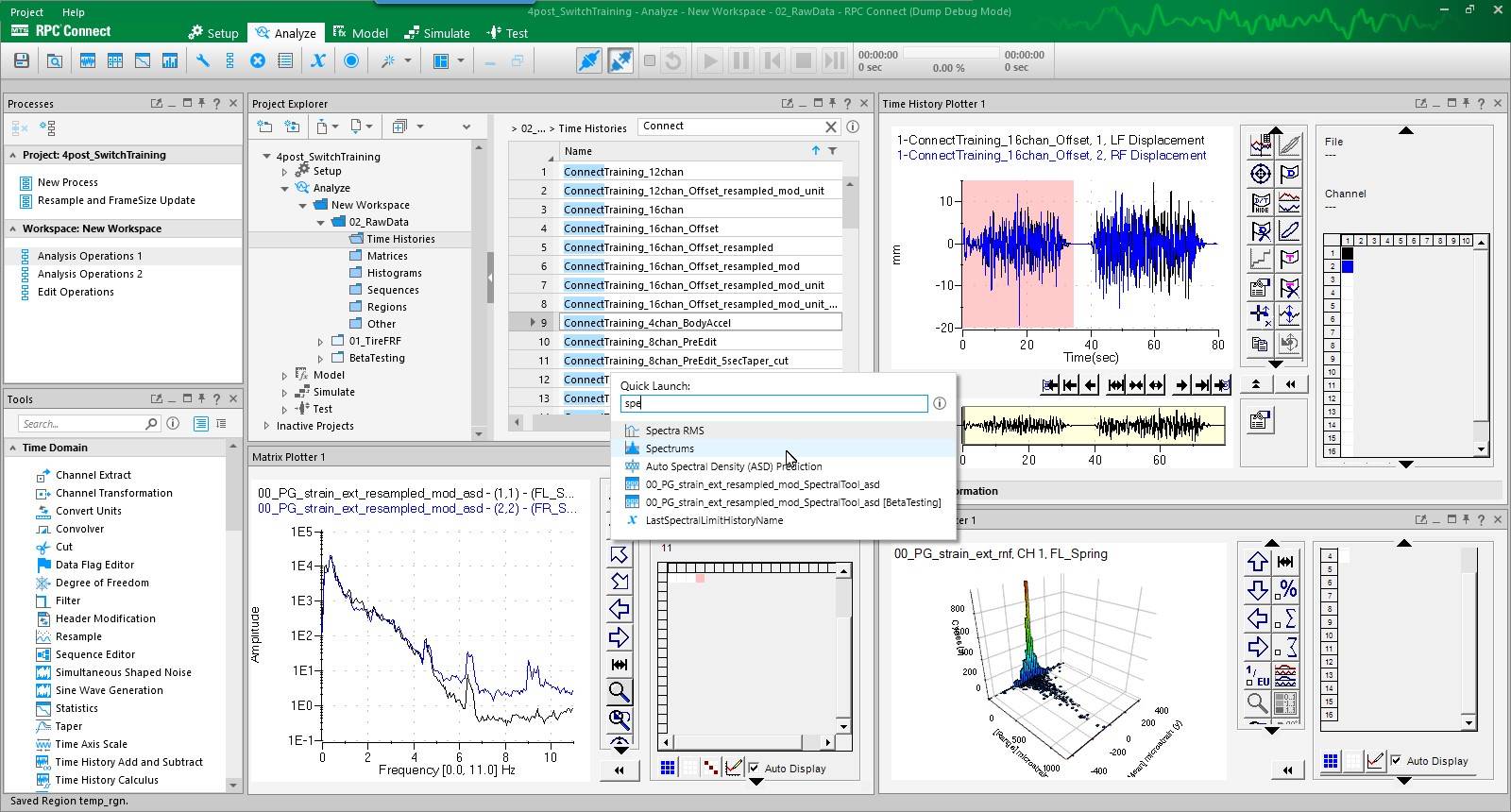Collapse the Time Domain tools group
The width and height of the screenshot is (1511, 812).
[13, 448]
